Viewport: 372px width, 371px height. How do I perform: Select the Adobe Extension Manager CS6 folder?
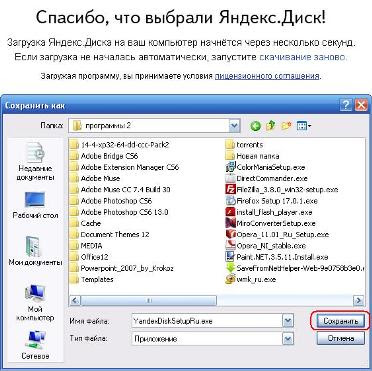point(125,167)
